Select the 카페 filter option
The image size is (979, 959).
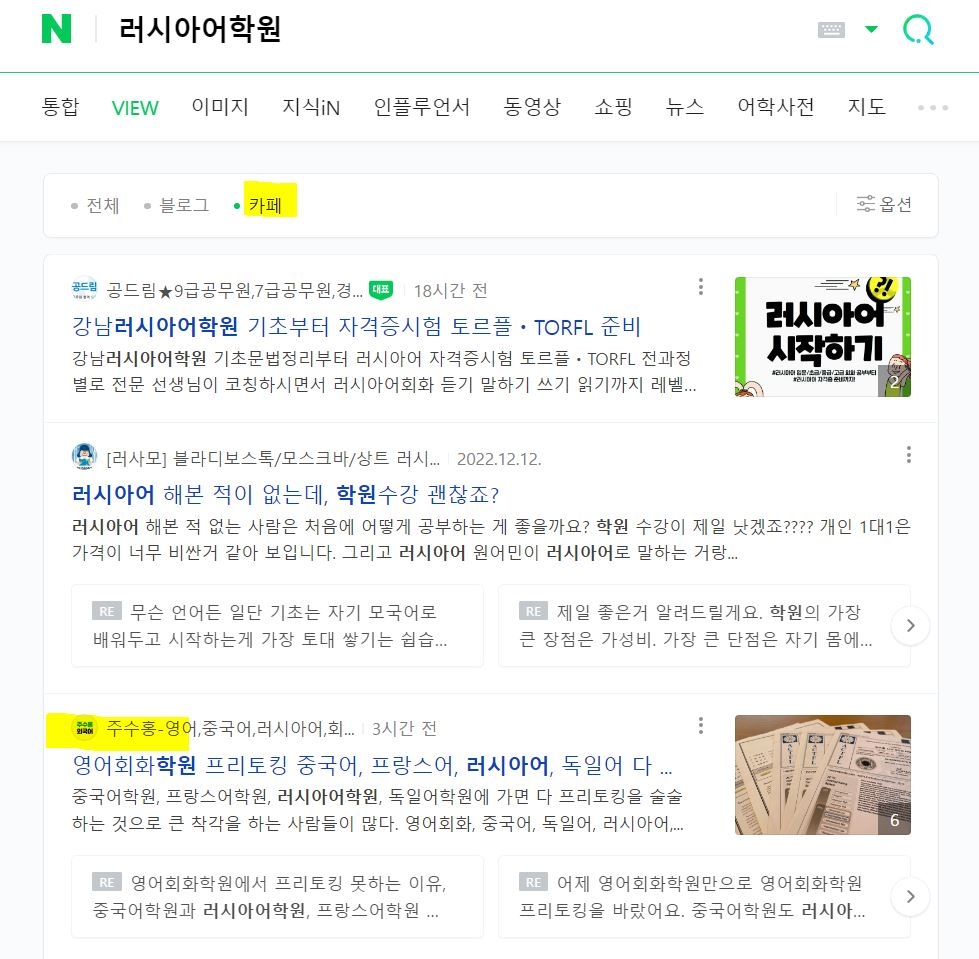(x=258, y=205)
